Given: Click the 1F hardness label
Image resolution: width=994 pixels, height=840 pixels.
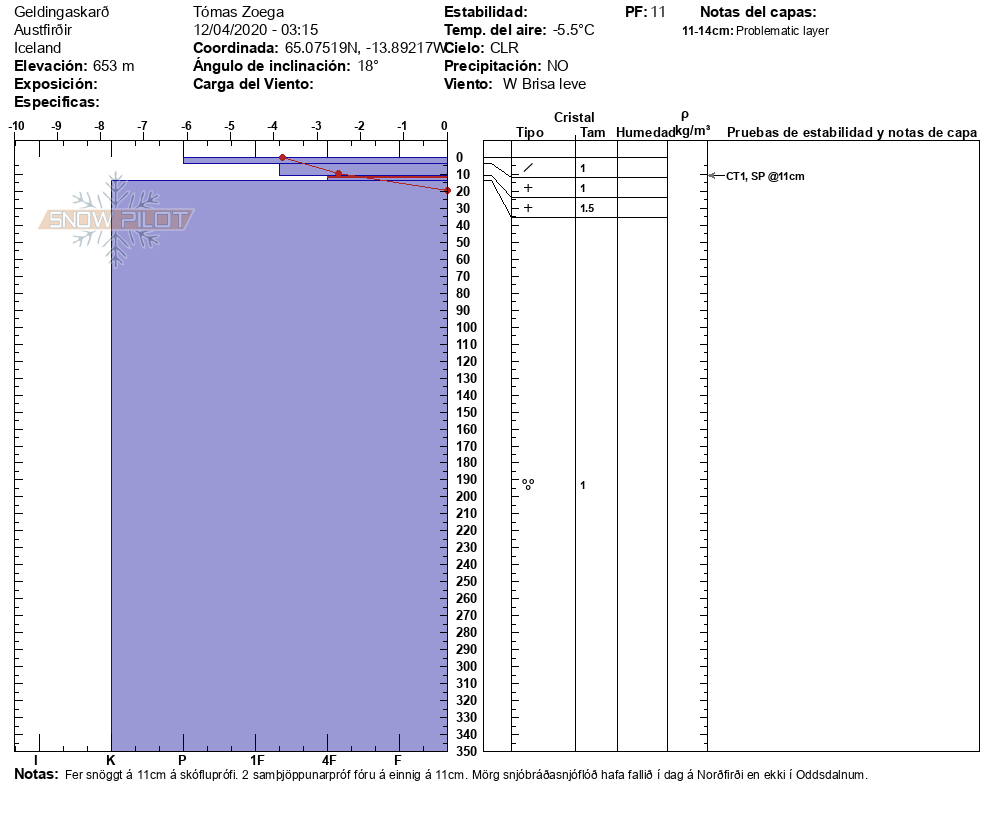Looking at the screenshot, I should click(x=257, y=760).
